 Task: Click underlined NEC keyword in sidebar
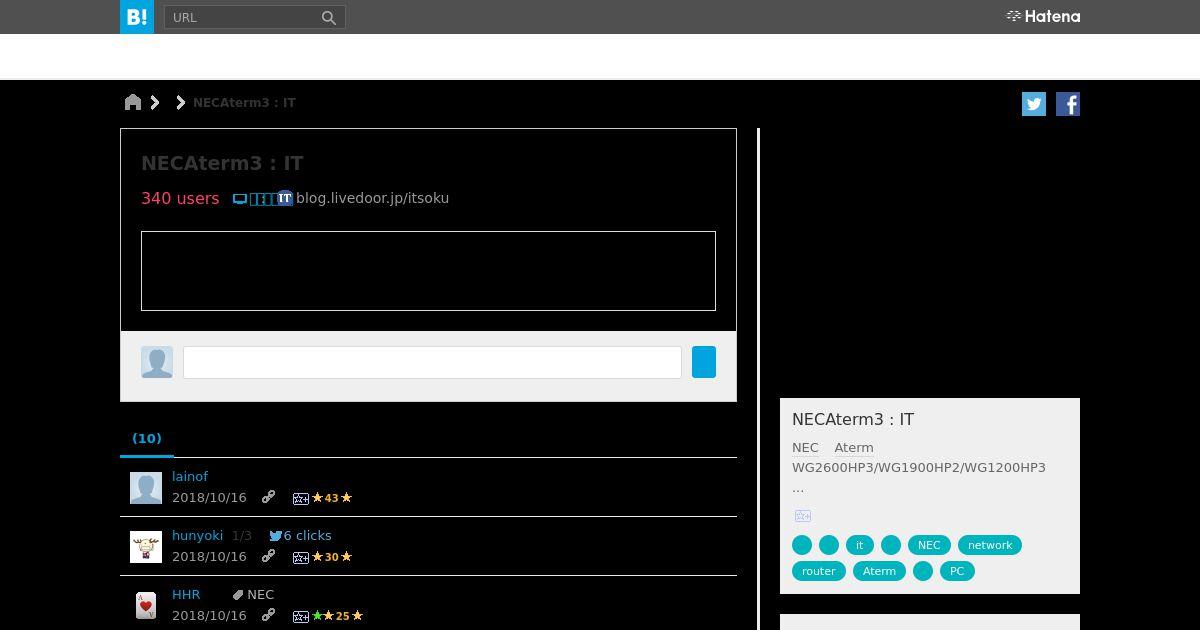[805, 447]
